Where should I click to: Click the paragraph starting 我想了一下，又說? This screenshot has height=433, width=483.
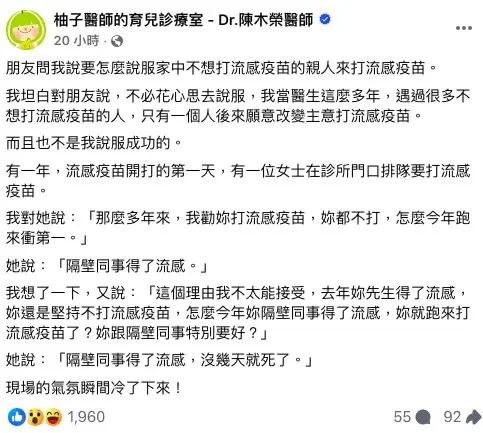pos(238,313)
